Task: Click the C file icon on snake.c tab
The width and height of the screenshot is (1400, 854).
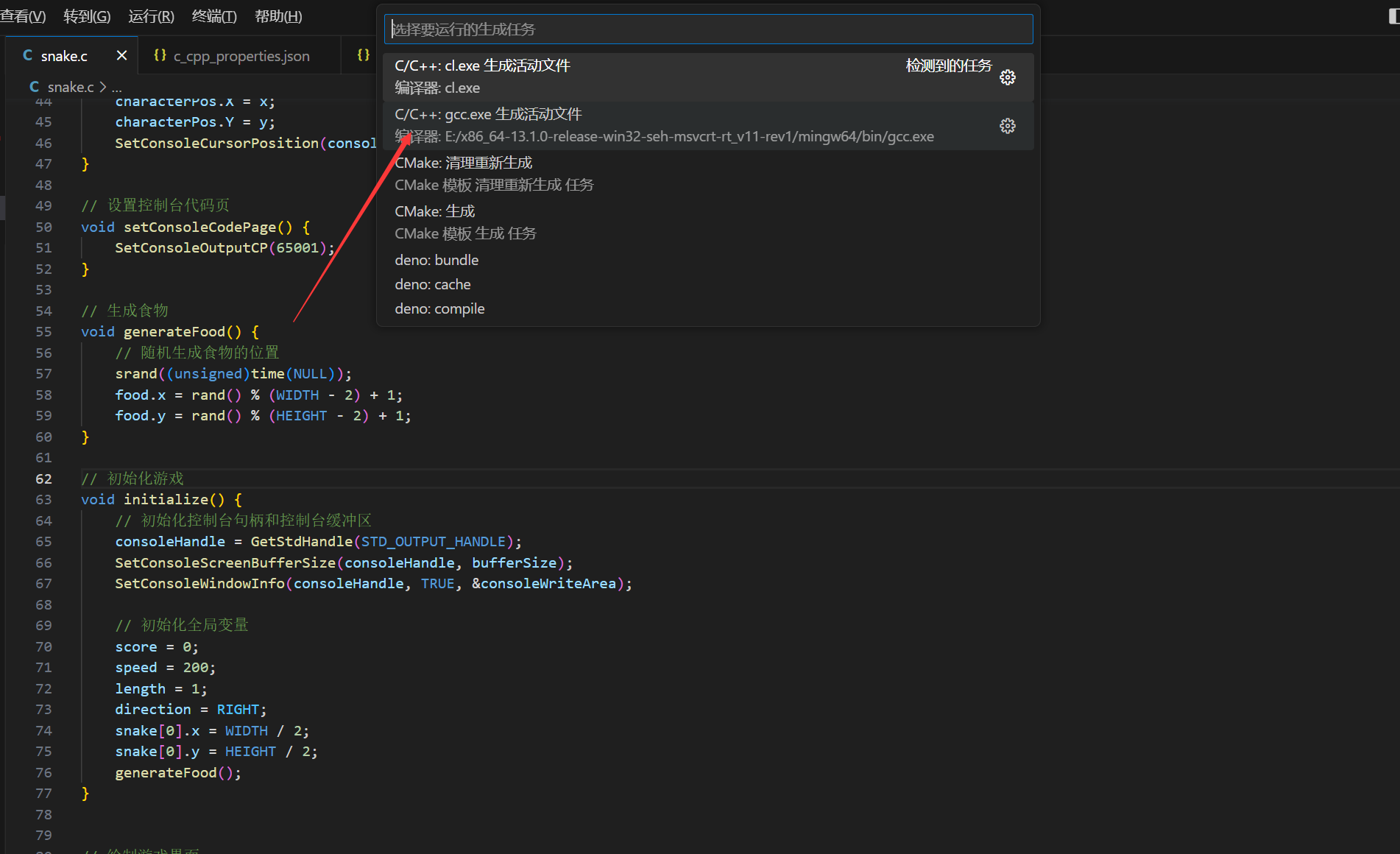Action: pyautogui.click(x=28, y=56)
